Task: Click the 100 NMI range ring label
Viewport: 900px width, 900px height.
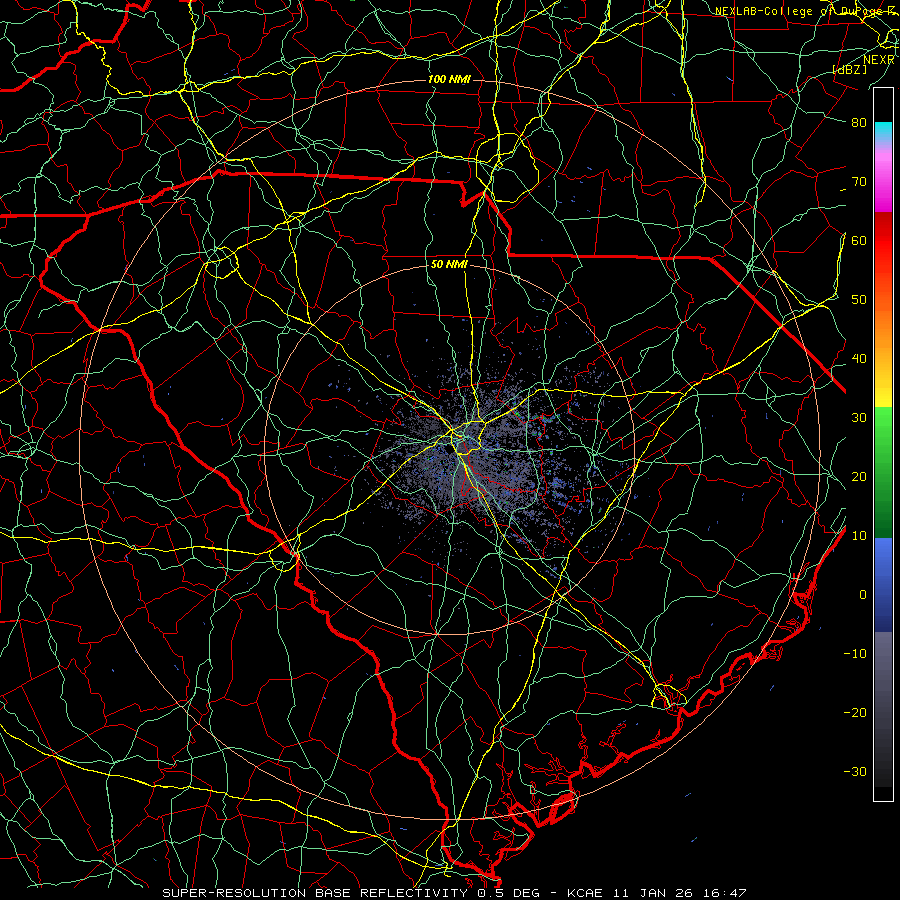Action: [449, 79]
